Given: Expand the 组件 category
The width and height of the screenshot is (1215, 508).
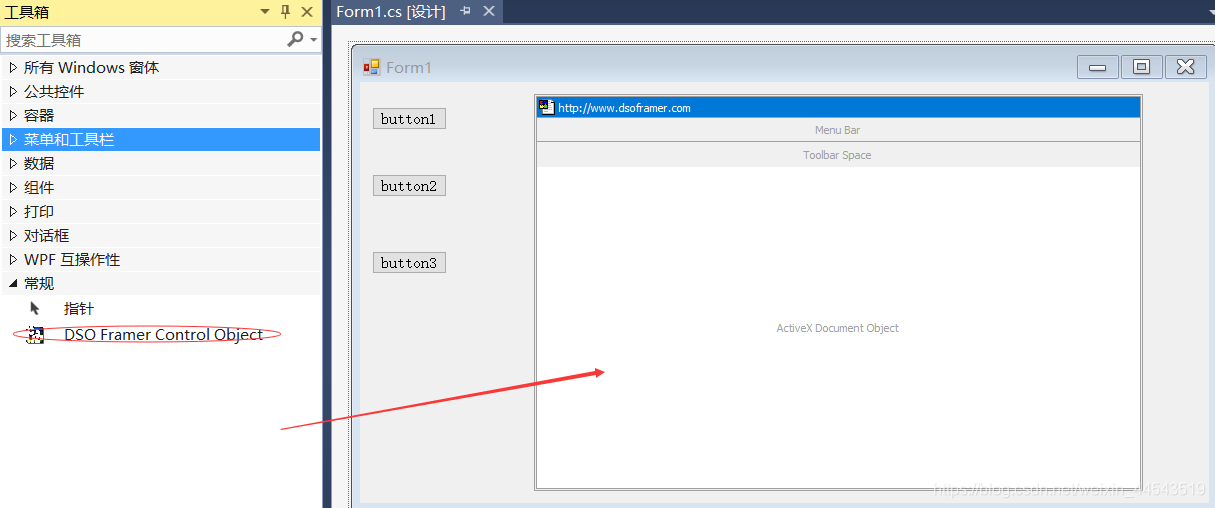Looking at the screenshot, I should coord(13,187).
